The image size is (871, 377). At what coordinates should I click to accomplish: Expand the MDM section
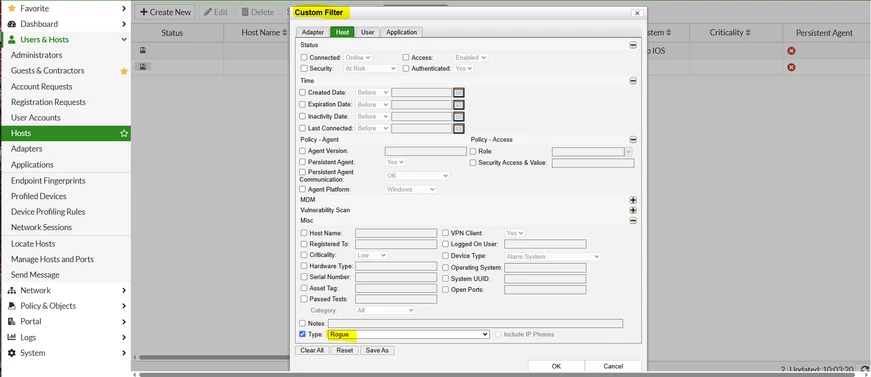(633, 200)
